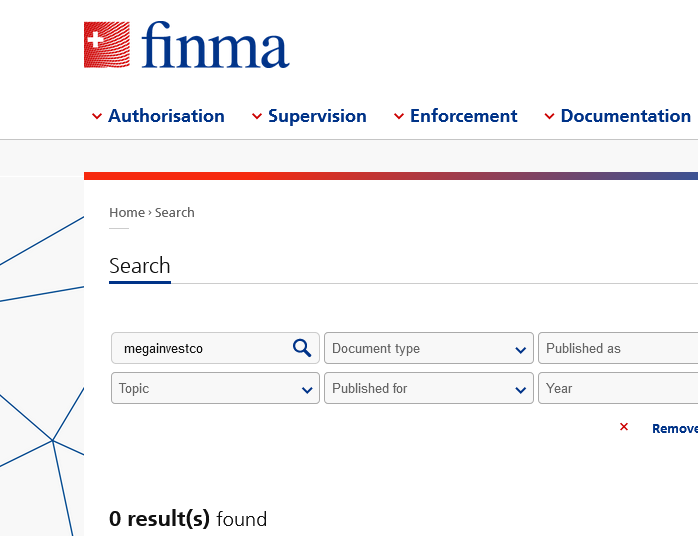Click the FINMA logo
The width and height of the screenshot is (698, 536).
pos(187,45)
